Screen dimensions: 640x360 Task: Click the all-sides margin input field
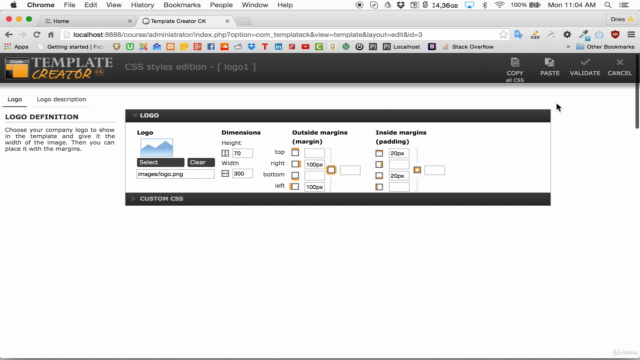[350, 170]
